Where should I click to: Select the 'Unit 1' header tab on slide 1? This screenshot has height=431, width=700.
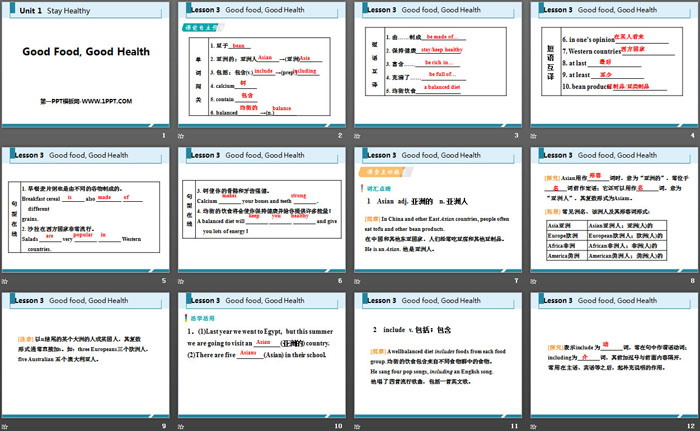pyautogui.click(x=23, y=12)
